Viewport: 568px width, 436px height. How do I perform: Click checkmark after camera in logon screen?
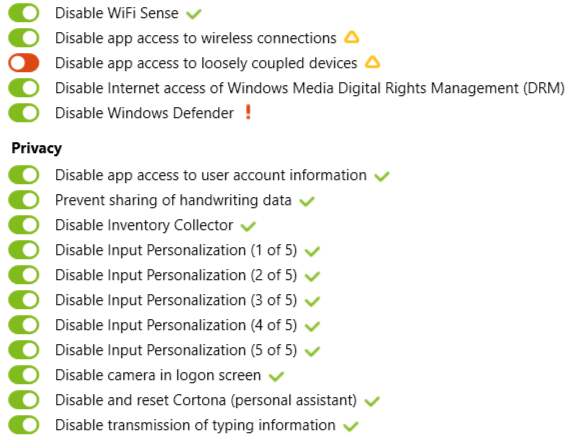coord(276,376)
